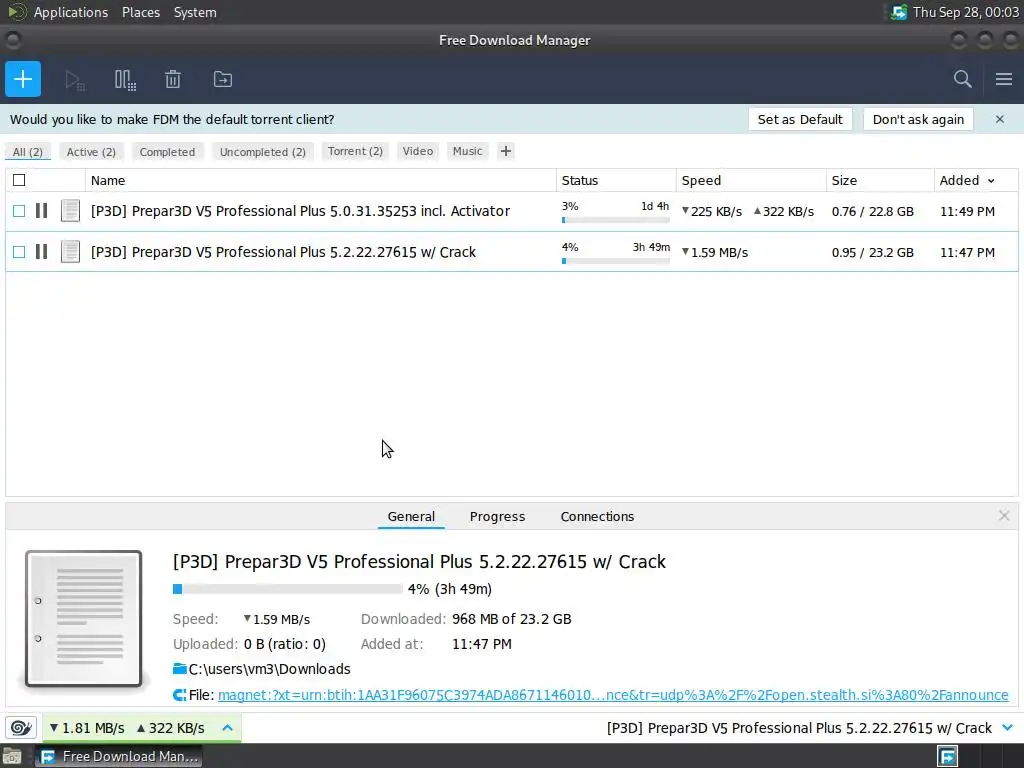The height and width of the screenshot is (768, 1024).
Task: Filter by Uncompleted (2)
Action: coord(263,152)
